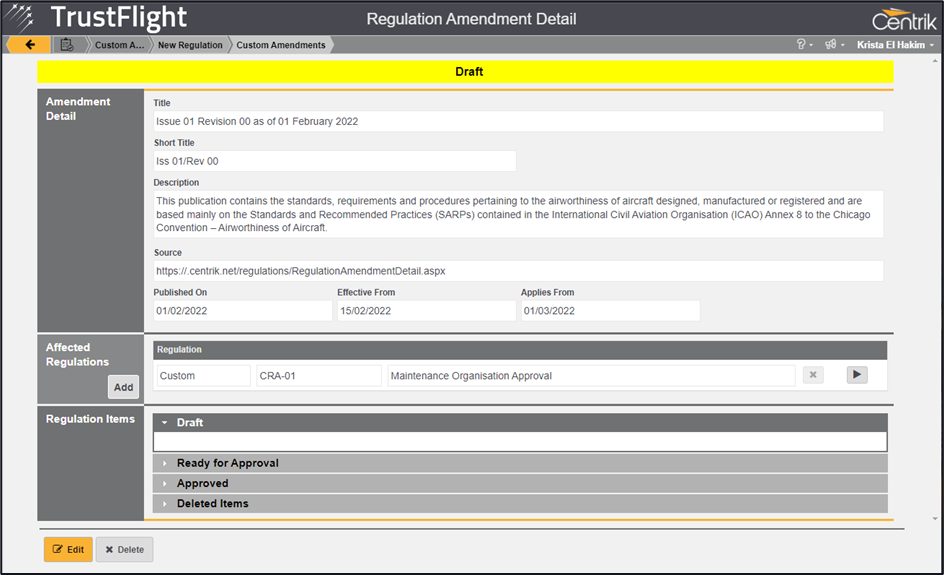
Task: Click the Short Title field
Action: tap(334, 161)
